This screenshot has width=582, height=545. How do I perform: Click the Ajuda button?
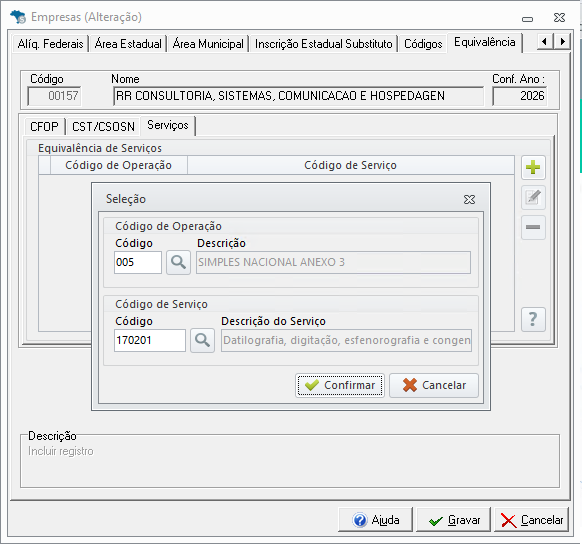(375, 520)
